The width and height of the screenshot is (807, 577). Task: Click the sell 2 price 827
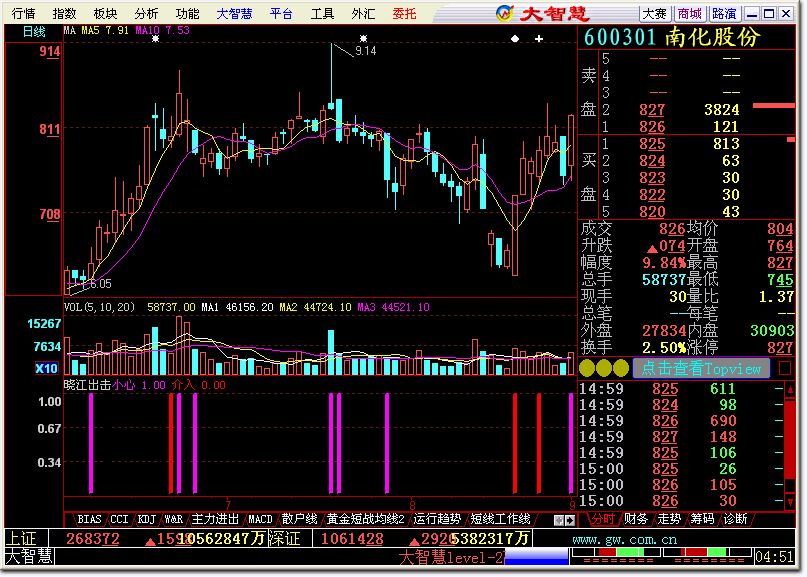(x=652, y=110)
